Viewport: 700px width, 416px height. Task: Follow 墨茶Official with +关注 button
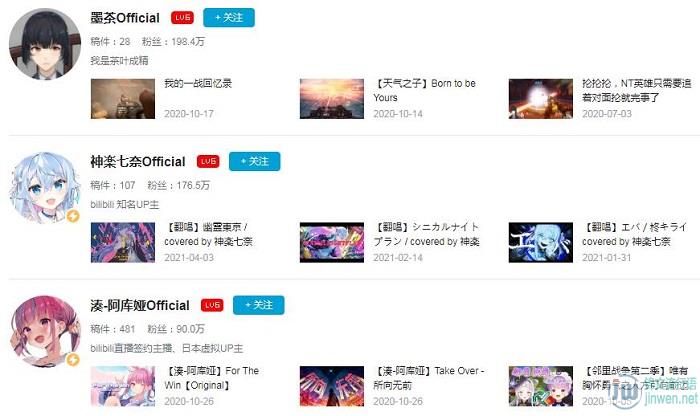point(229,17)
